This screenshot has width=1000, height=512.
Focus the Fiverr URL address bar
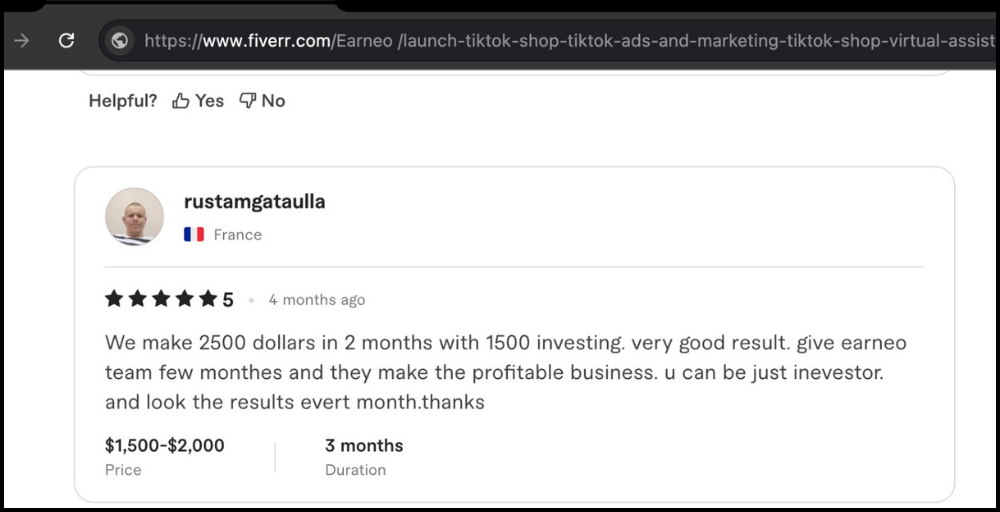pos(560,41)
